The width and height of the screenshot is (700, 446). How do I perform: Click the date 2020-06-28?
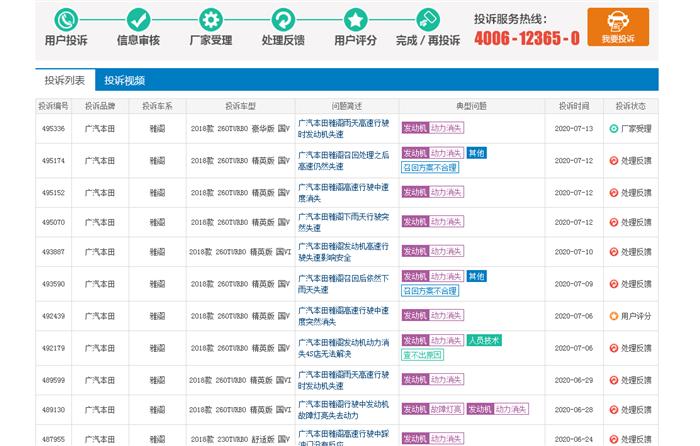574,410
